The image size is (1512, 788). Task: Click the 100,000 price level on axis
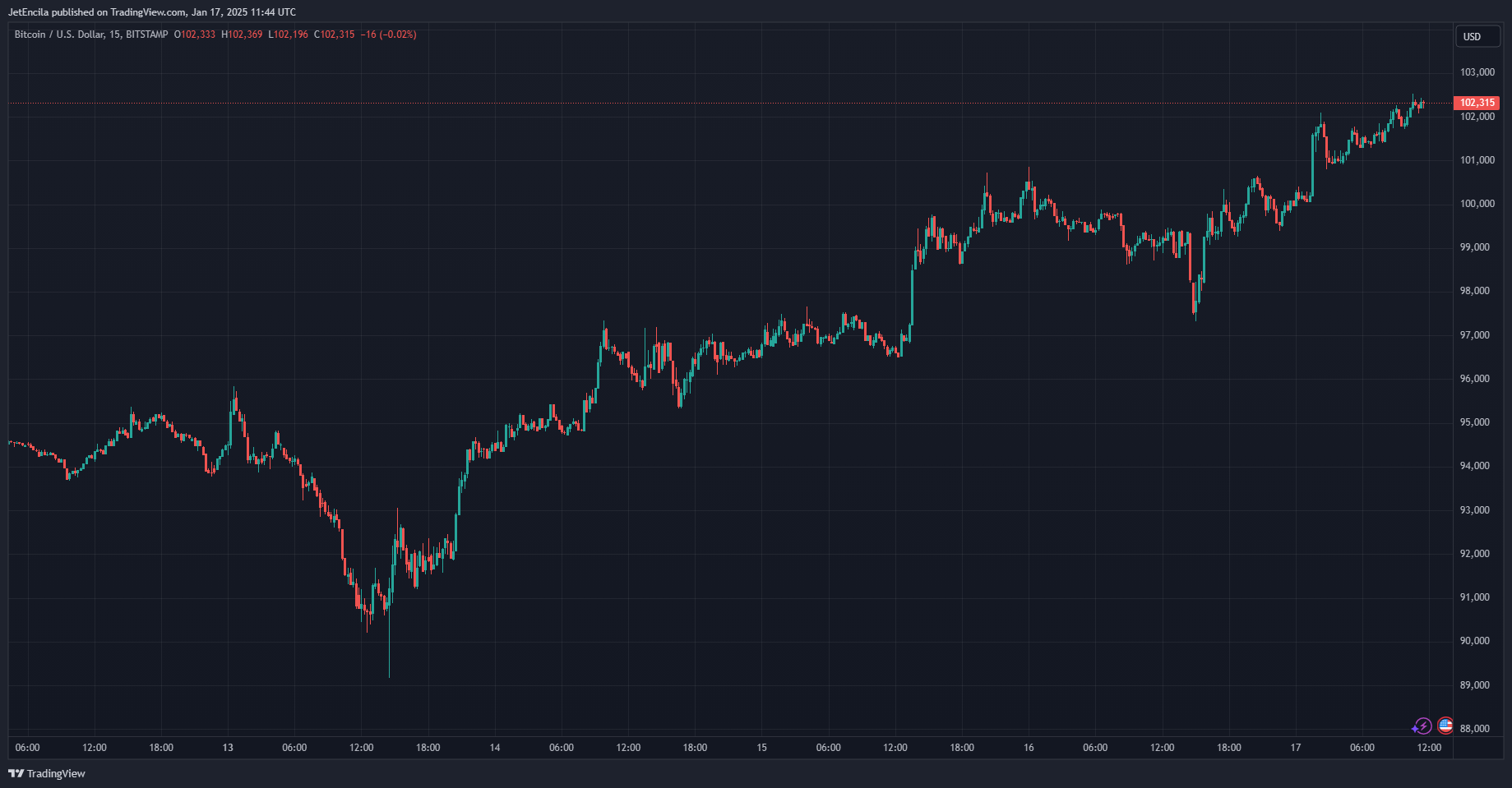pos(1477,204)
